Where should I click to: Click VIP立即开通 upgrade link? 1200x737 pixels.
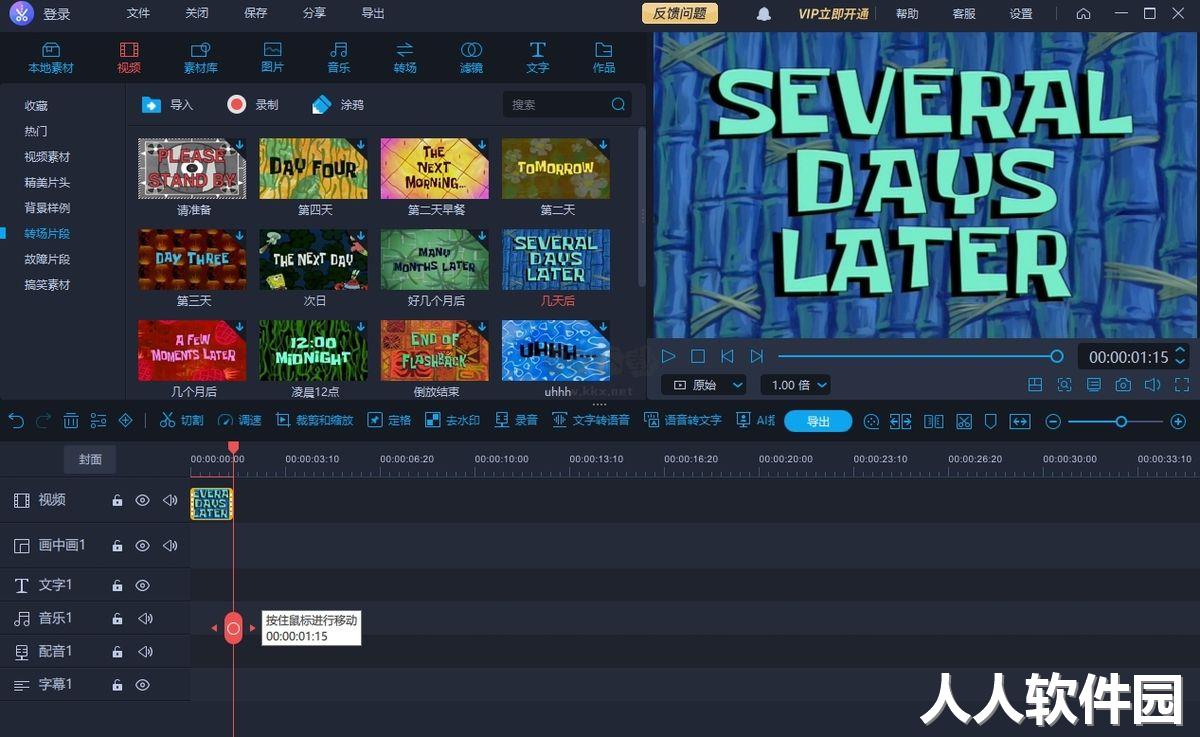pyautogui.click(x=833, y=14)
